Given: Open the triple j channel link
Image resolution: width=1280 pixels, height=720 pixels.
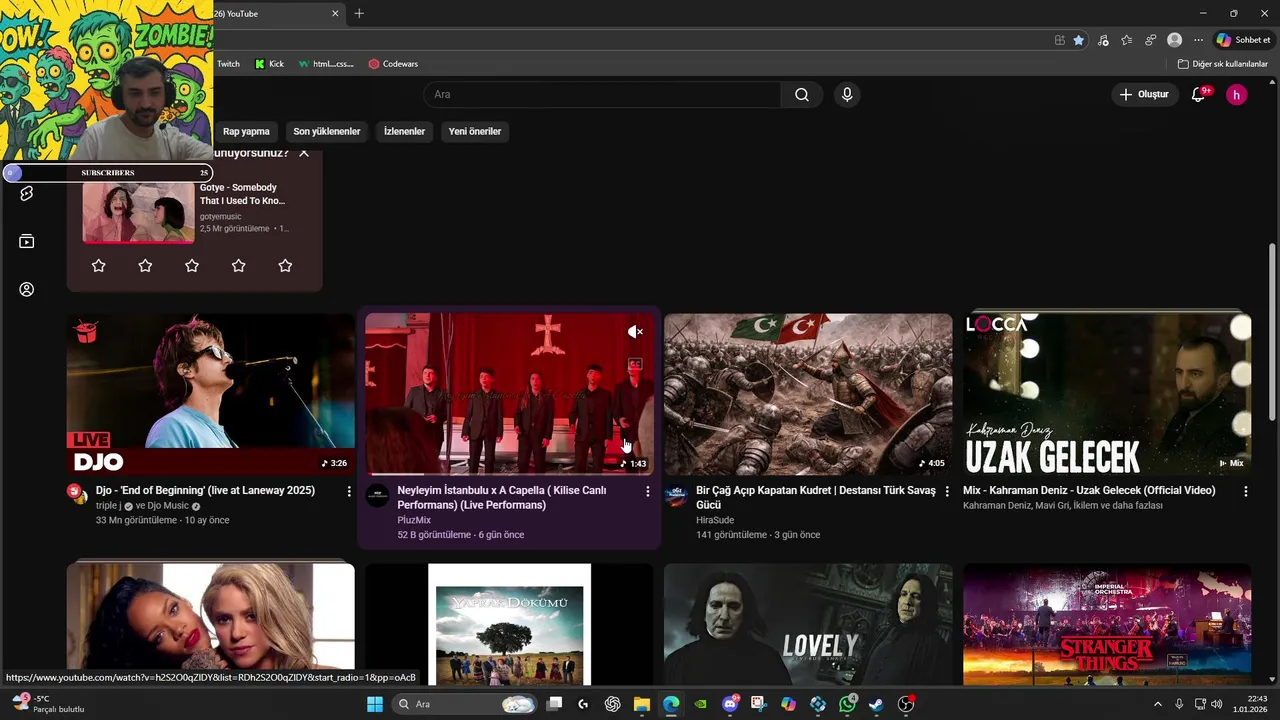Looking at the screenshot, I should [109, 506].
